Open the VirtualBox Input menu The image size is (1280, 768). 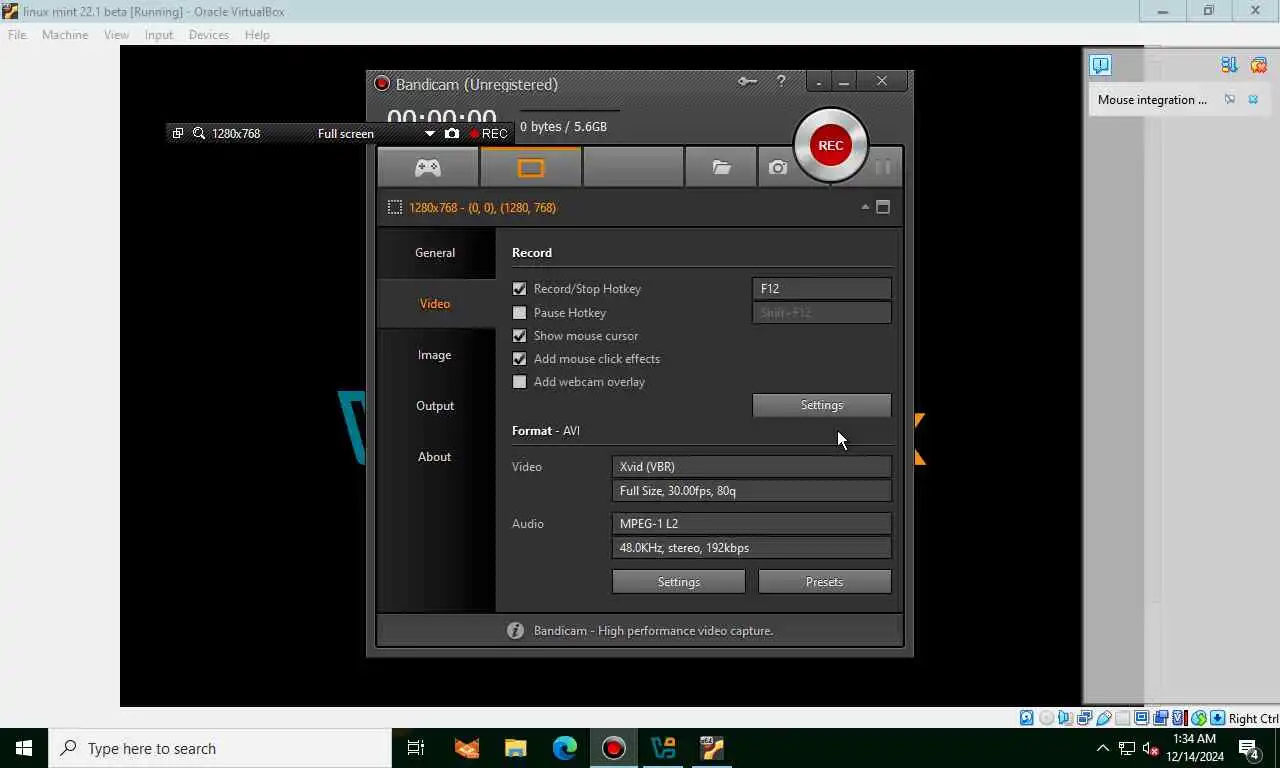pyautogui.click(x=158, y=35)
